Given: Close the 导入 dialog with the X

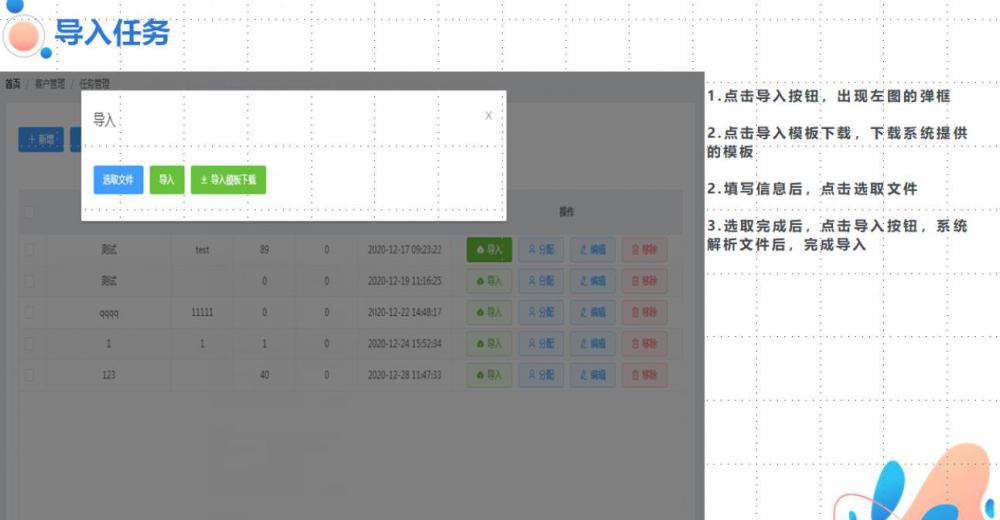Looking at the screenshot, I should coord(488,116).
